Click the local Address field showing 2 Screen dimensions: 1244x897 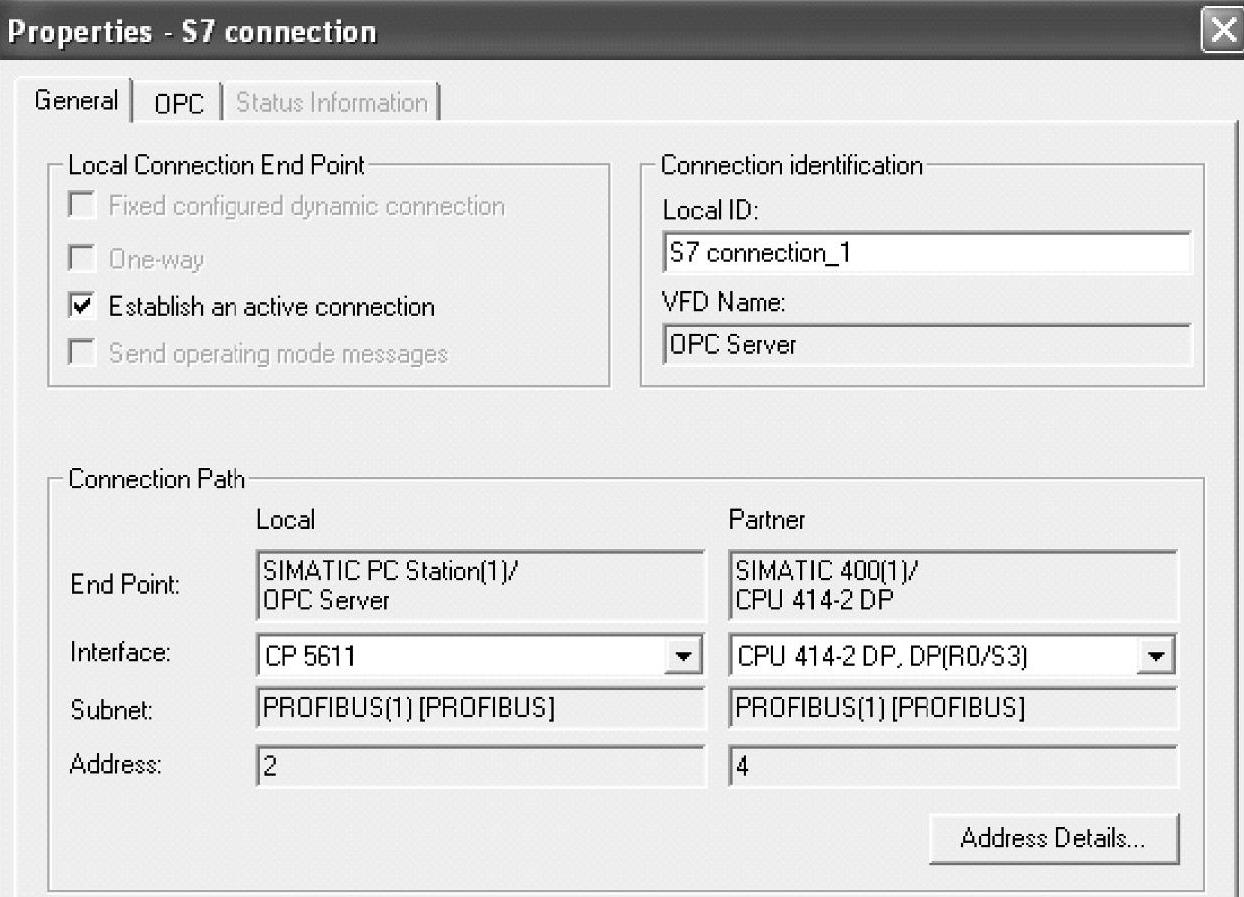pos(480,767)
